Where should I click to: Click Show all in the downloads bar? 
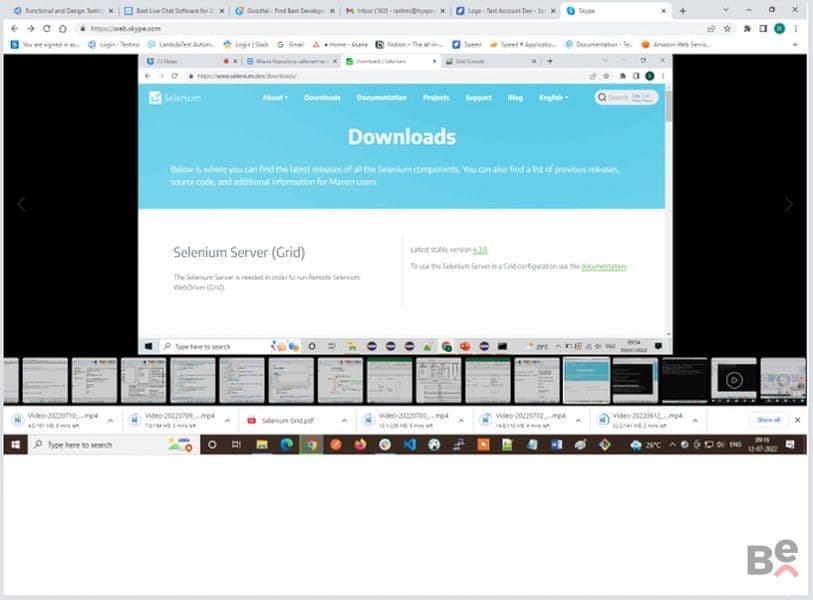point(768,420)
